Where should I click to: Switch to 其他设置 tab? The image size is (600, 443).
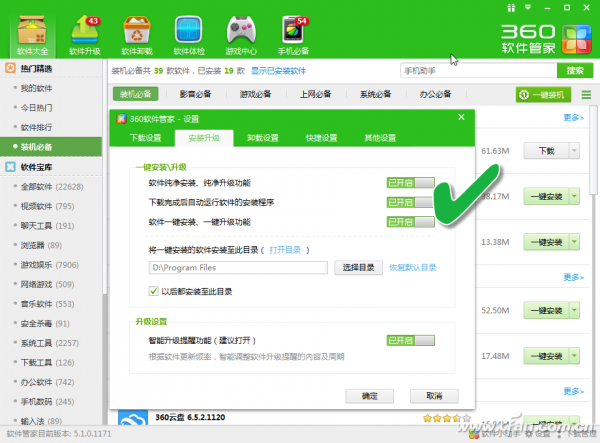380,138
